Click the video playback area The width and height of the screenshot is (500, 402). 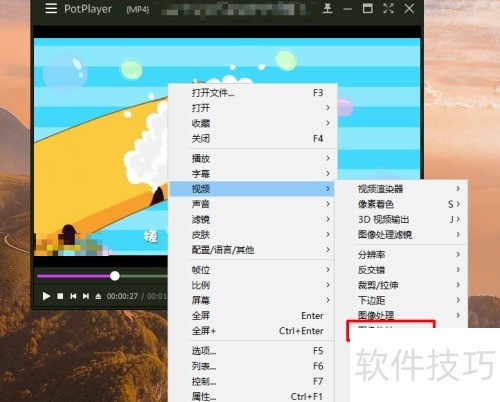(x=100, y=147)
